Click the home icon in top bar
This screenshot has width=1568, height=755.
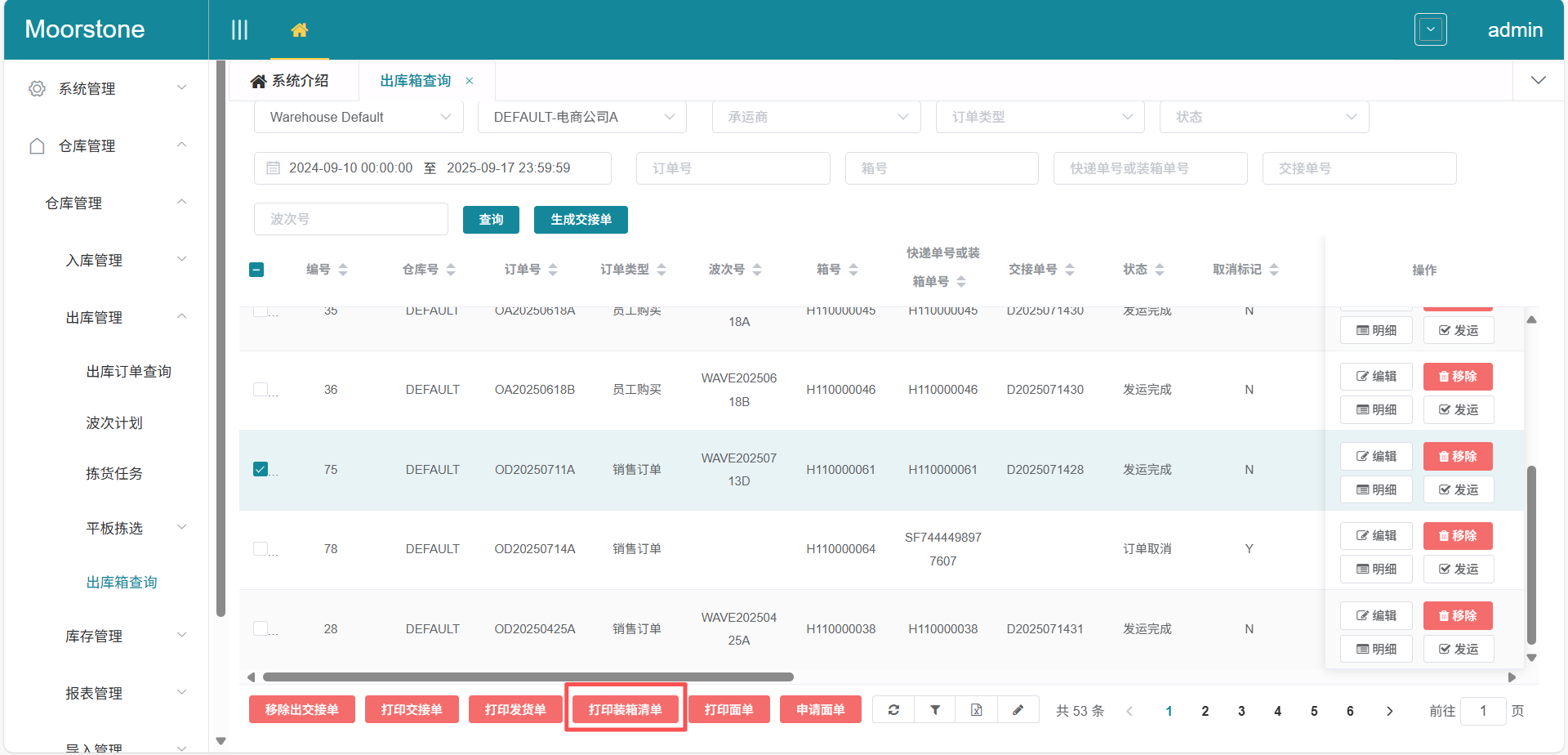(300, 30)
